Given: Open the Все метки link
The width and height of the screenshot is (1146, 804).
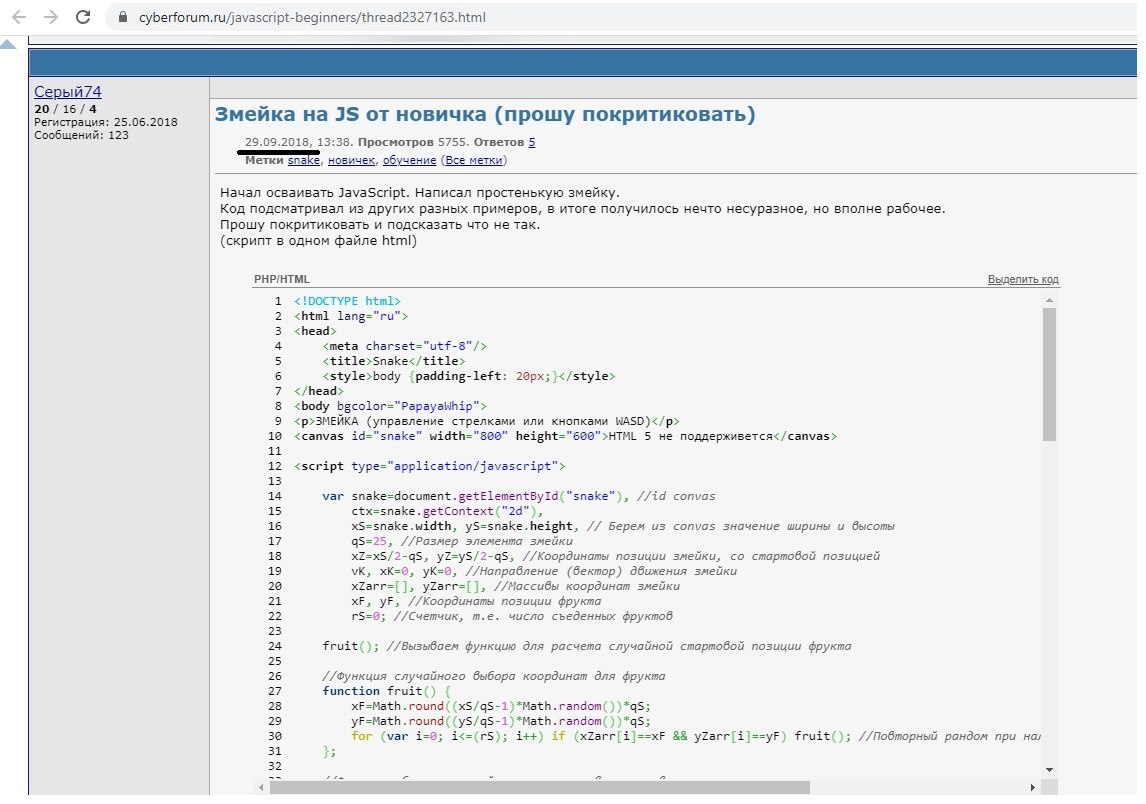Looking at the screenshot, I should coord(474,160).
